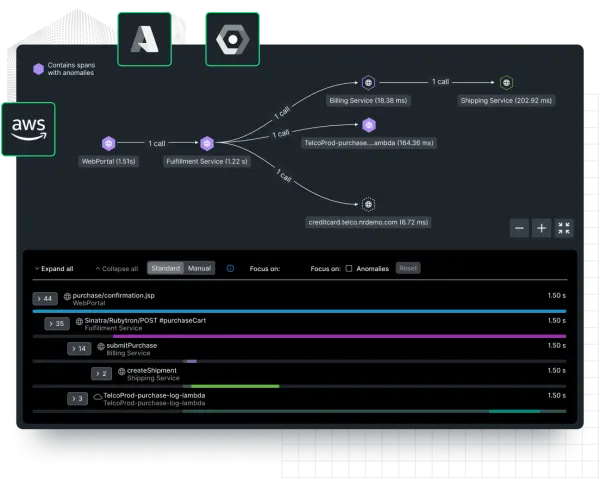Screen dimensions: 600x490
Task: Switch to Standard view mode
Action: tap(166, 268)
